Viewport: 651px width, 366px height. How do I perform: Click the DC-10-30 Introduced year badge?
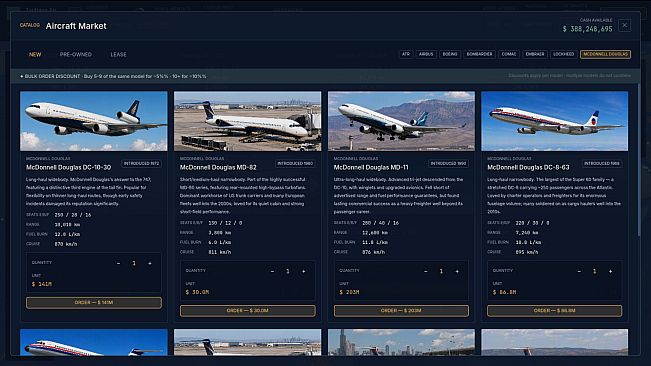141,163
